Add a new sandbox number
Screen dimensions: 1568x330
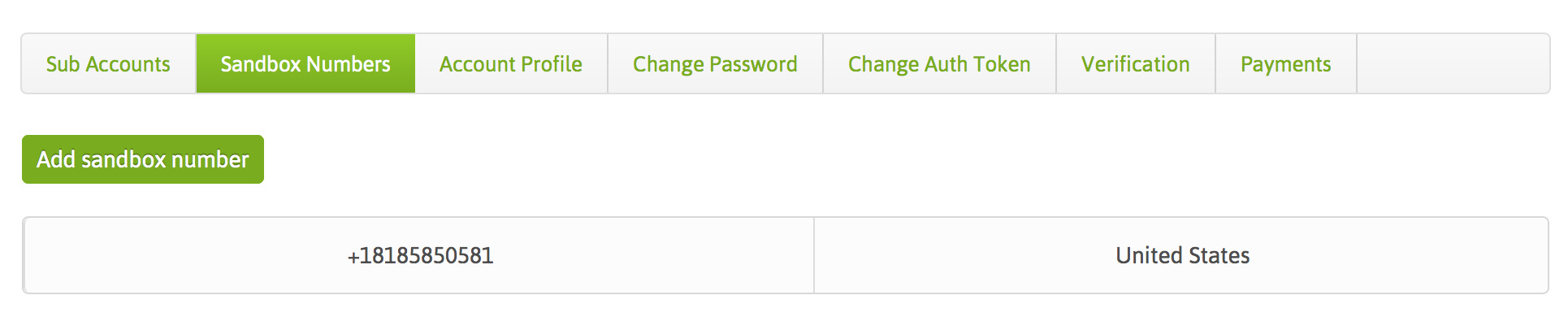pos(143,159)
